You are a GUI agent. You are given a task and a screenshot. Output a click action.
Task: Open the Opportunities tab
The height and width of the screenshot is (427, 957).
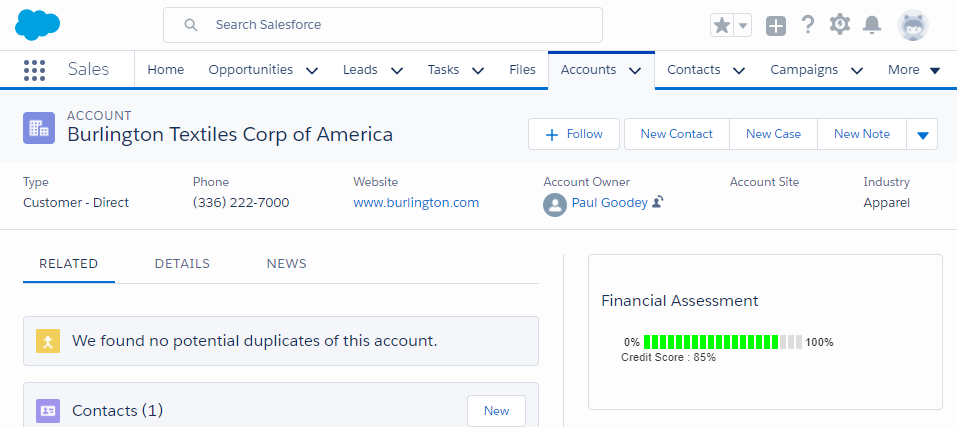coord(251,70)
